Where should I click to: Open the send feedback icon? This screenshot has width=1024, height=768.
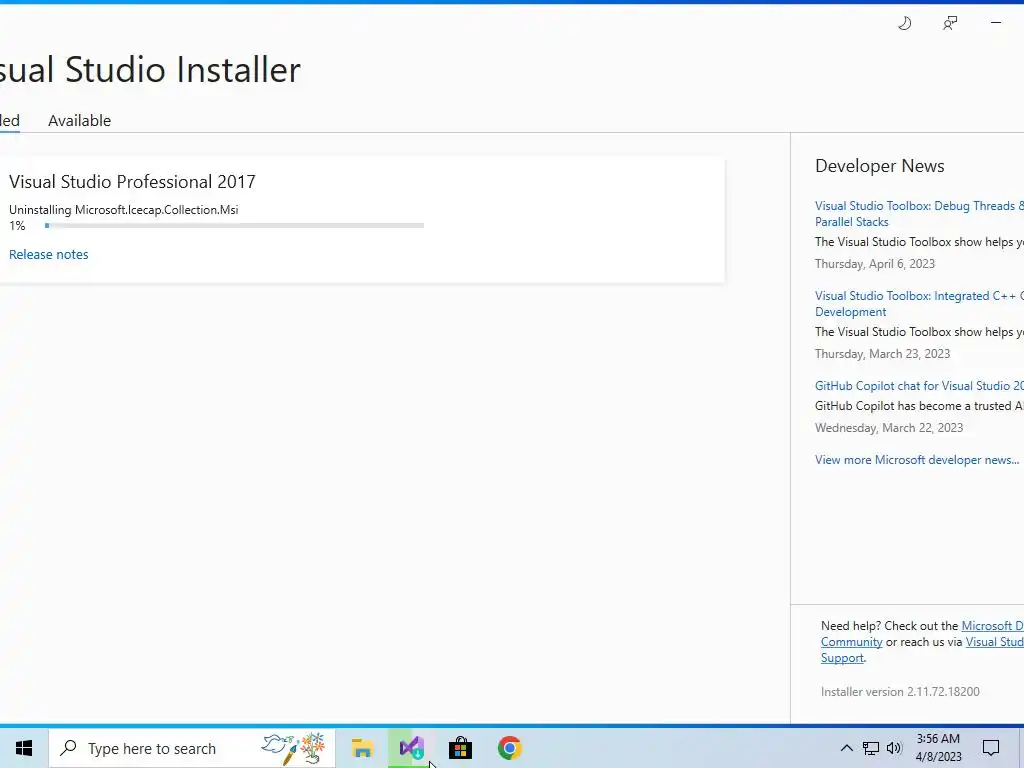coord(950,24)
